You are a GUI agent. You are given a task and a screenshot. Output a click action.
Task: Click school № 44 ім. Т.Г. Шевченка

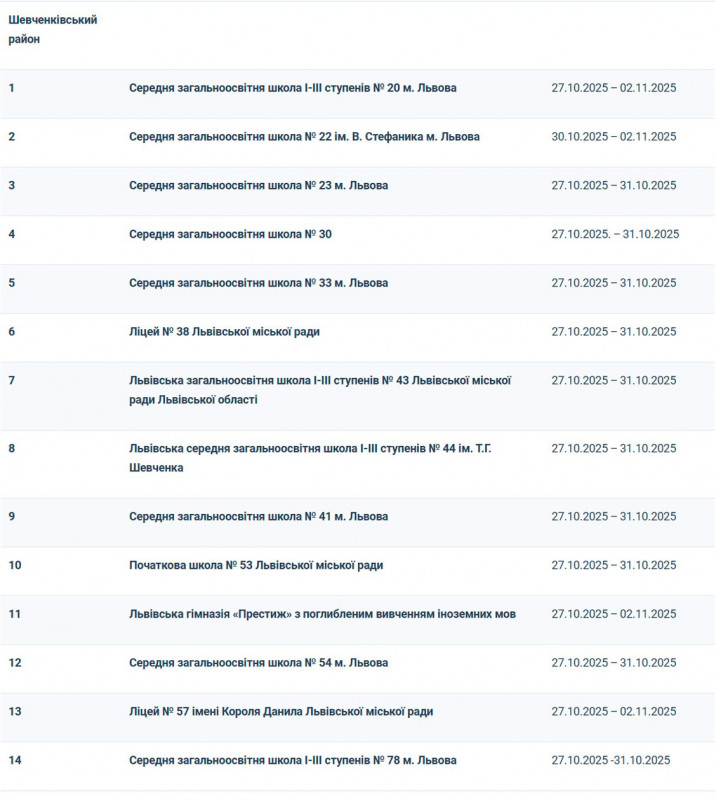point(310,458)
